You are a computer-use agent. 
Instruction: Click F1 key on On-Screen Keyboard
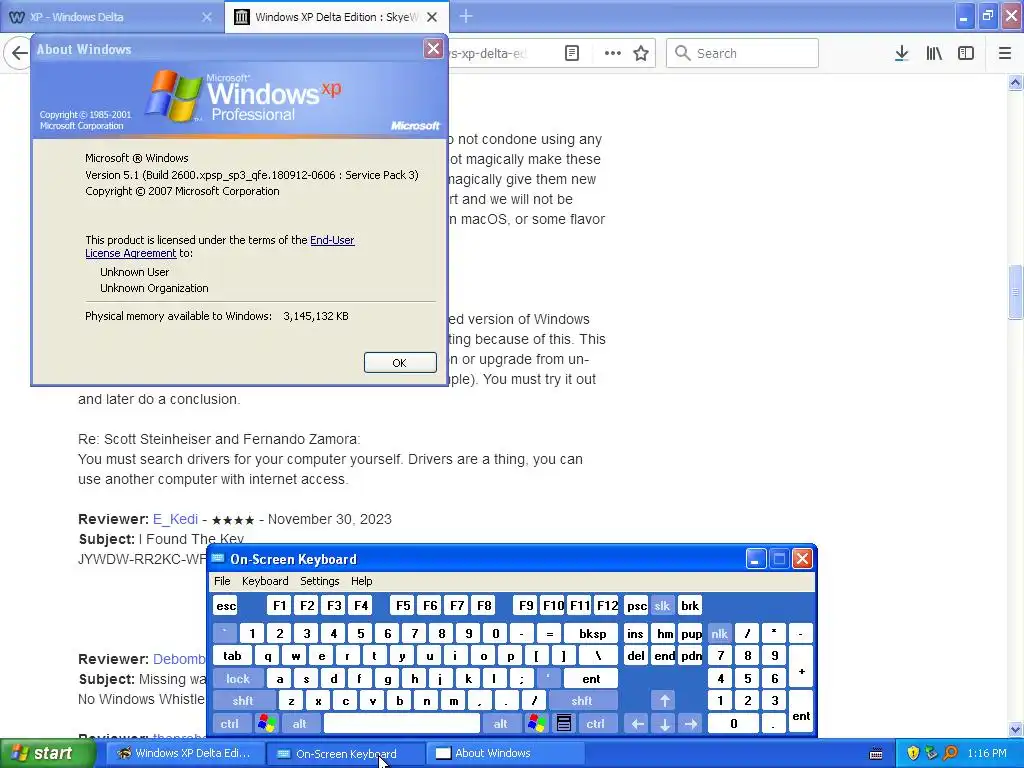279,606
